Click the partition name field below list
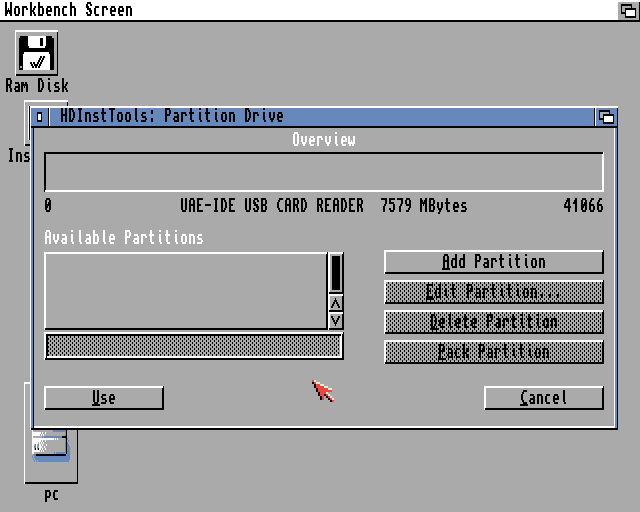Viewport: 640px width, 512px height. [x=193, y=346]
